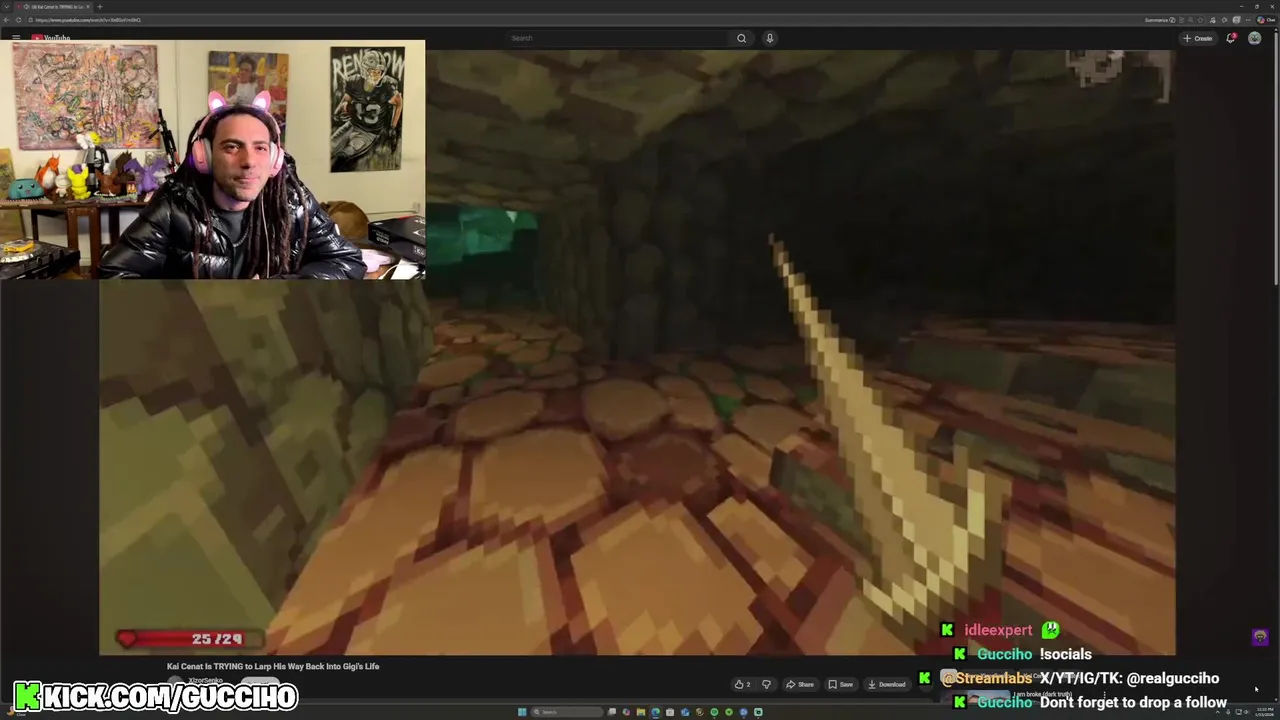This screenshot has height=720, width=1280.
Task: Click the Windows taskbar search box
Action: coord(566,712)
